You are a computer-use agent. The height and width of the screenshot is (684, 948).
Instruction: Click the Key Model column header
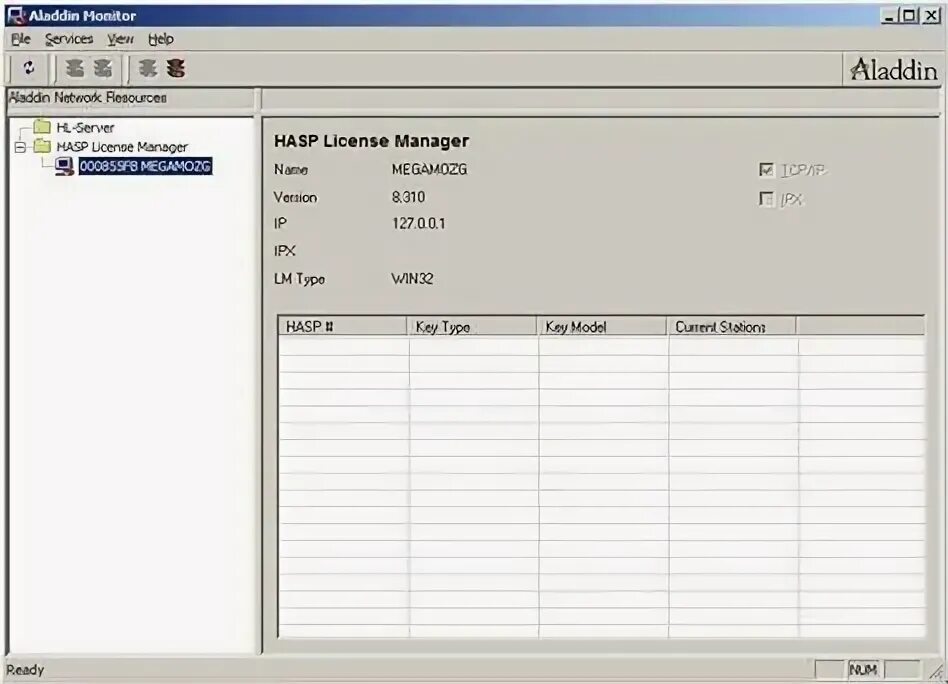click(x=602, y=326)
